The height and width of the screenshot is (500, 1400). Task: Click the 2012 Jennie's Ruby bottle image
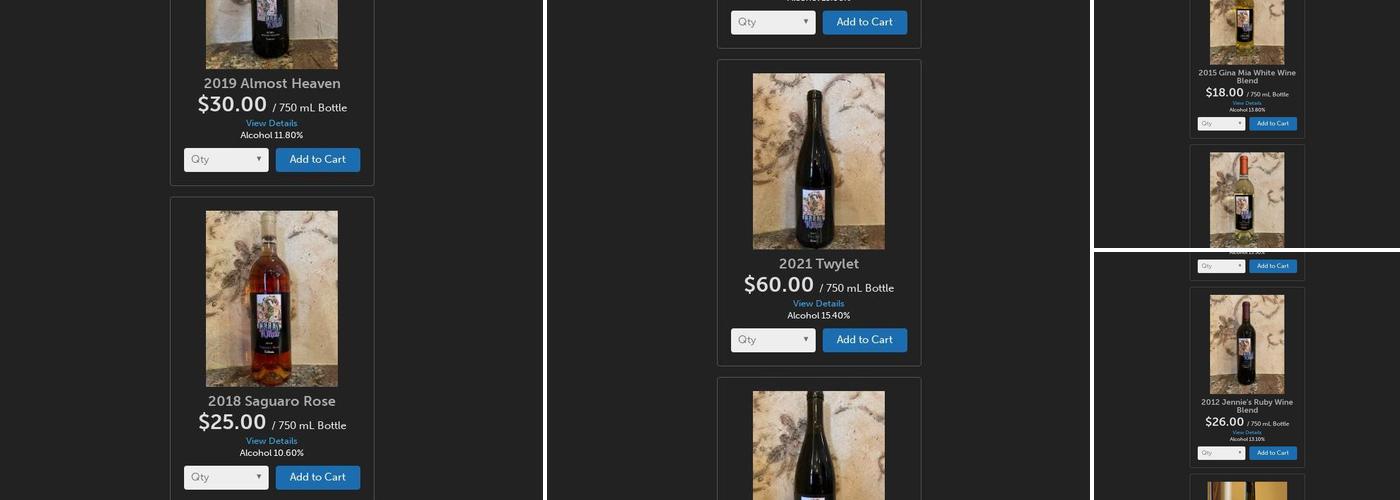point(1247,344)
